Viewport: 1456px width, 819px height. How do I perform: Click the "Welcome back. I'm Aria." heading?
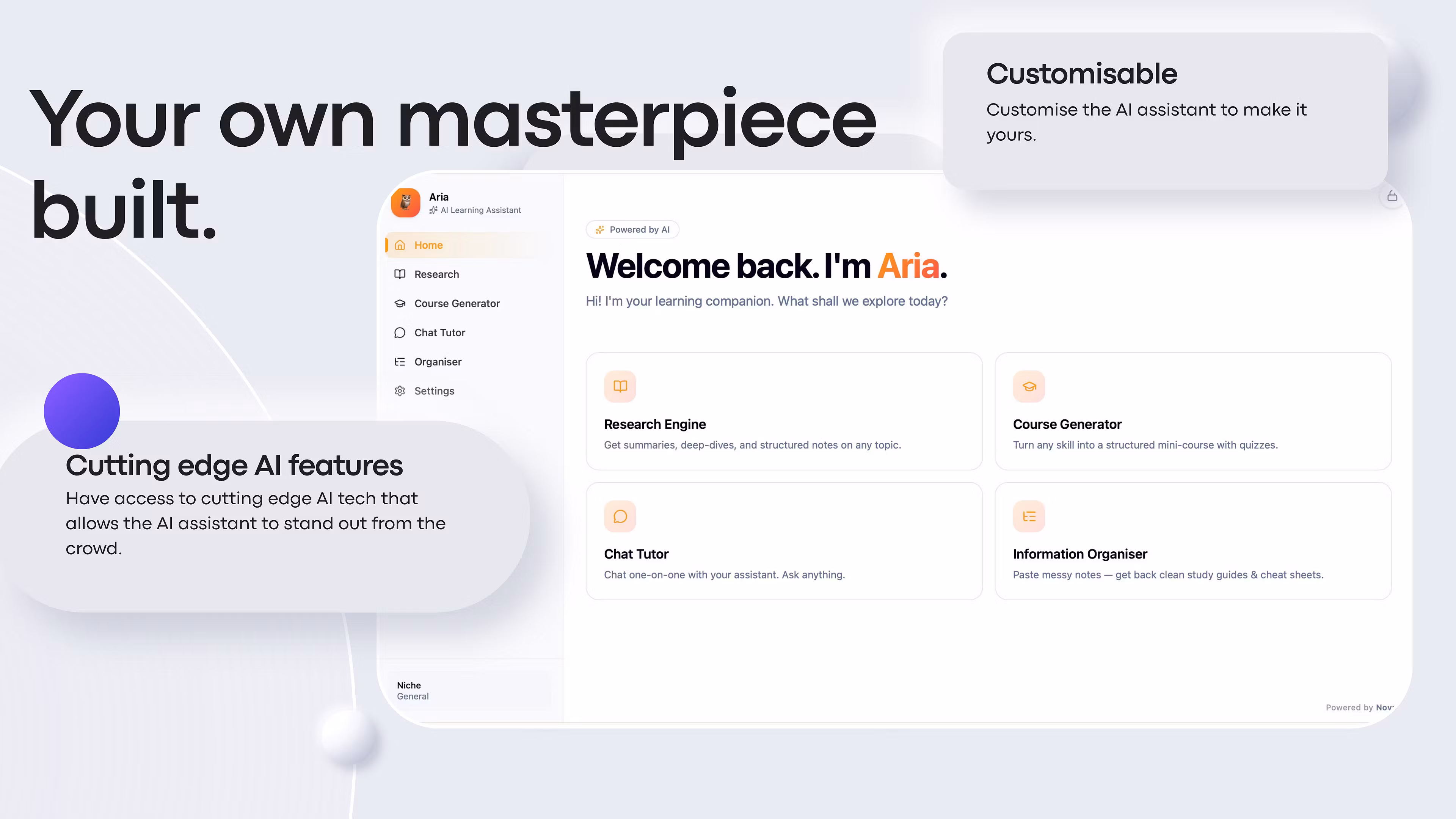point(766,266)
